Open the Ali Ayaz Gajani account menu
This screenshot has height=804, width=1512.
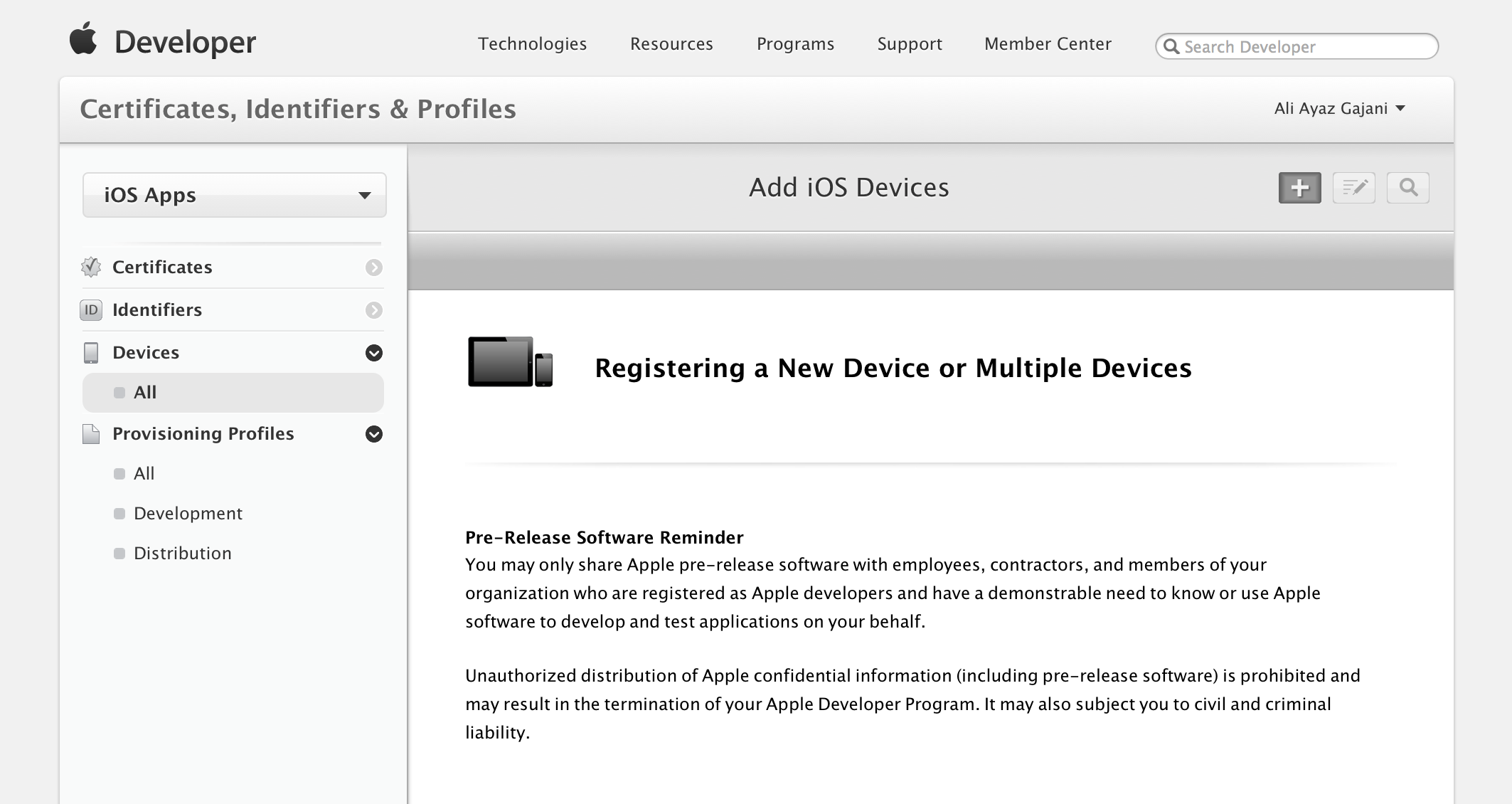tap(1340, 108)
